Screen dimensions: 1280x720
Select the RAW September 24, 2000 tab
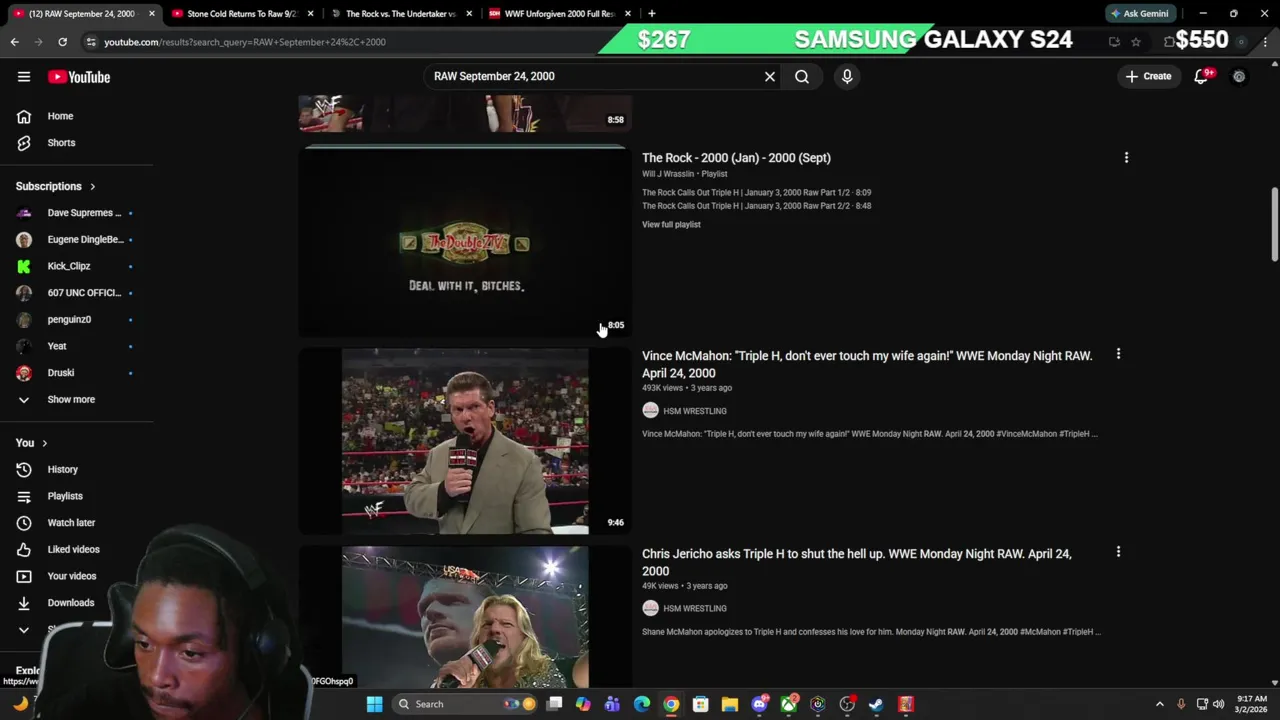(82, 14)
